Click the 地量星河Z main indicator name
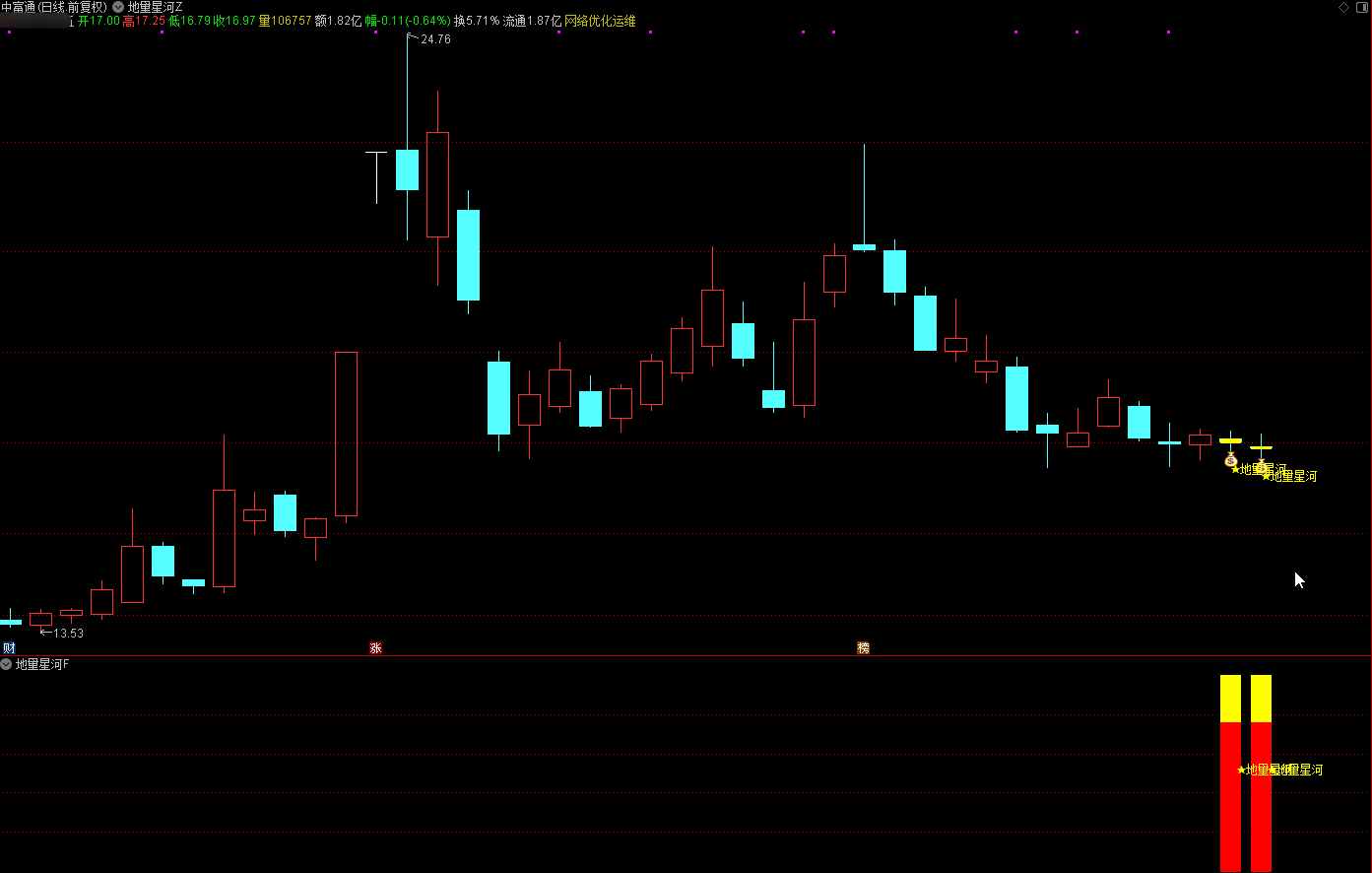The image size is (1372, 873). (156, 7)
